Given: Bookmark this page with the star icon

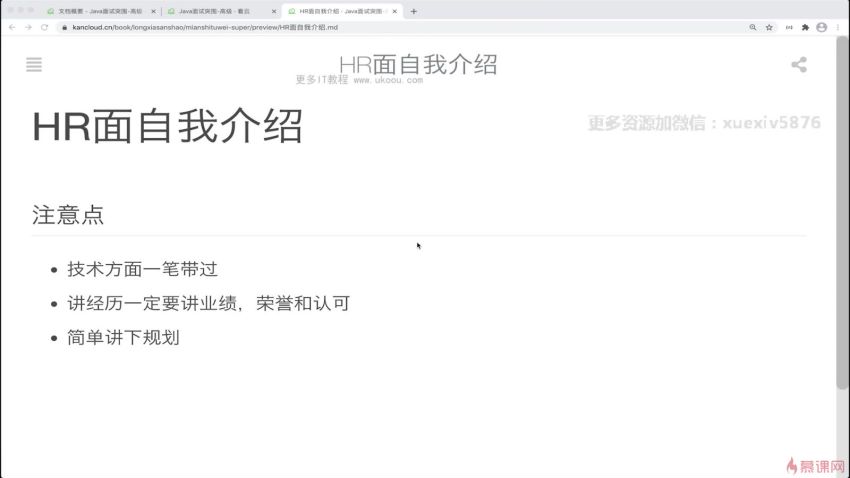Looking at the screenshot, I should point(769,27).
